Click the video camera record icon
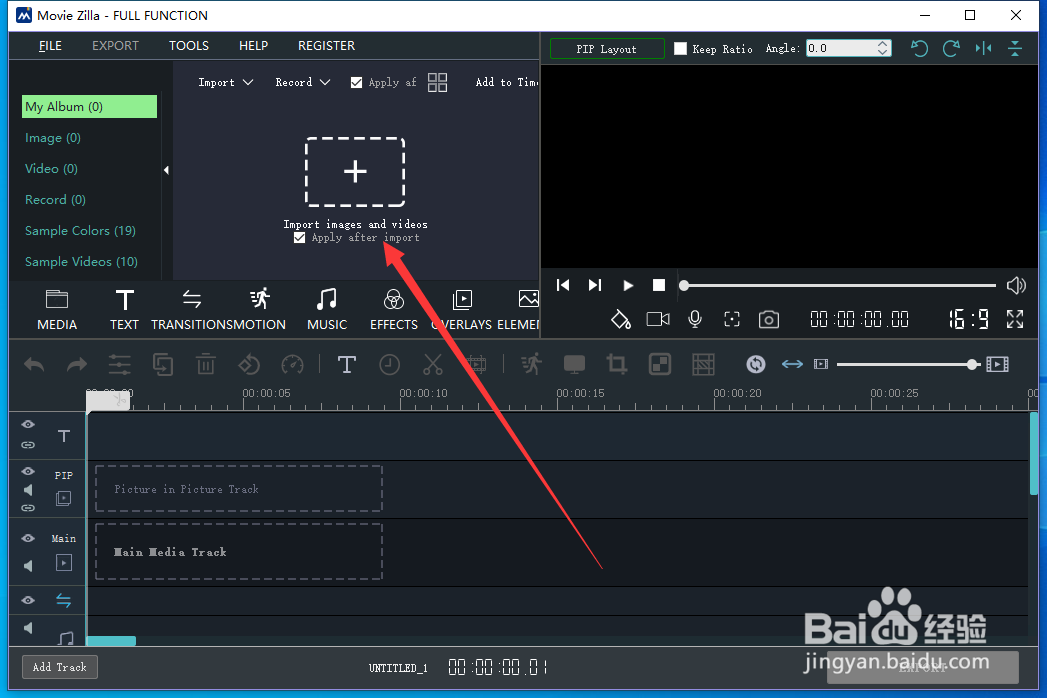 [658, 319]
